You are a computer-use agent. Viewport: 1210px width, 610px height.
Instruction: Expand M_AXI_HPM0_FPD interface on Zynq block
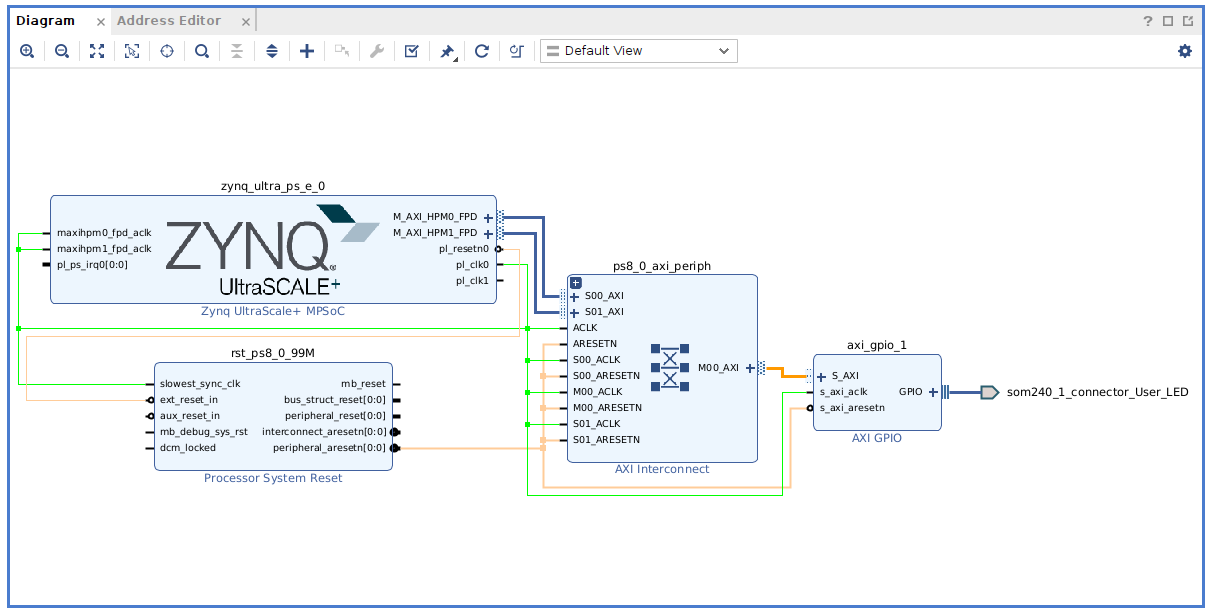coord(488,217)
